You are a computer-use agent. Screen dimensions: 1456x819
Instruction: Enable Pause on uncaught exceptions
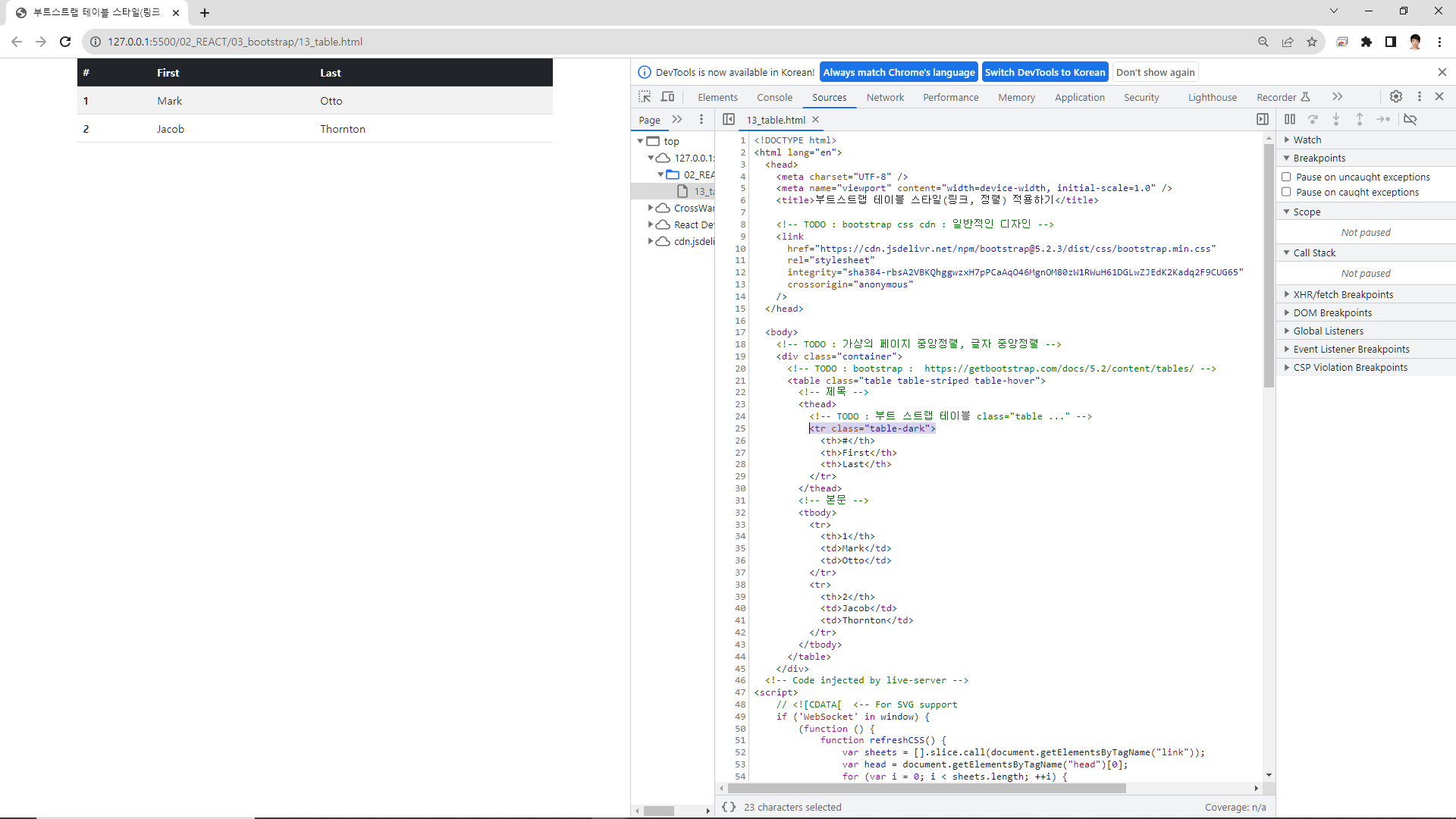click(x=1286, y=177)
